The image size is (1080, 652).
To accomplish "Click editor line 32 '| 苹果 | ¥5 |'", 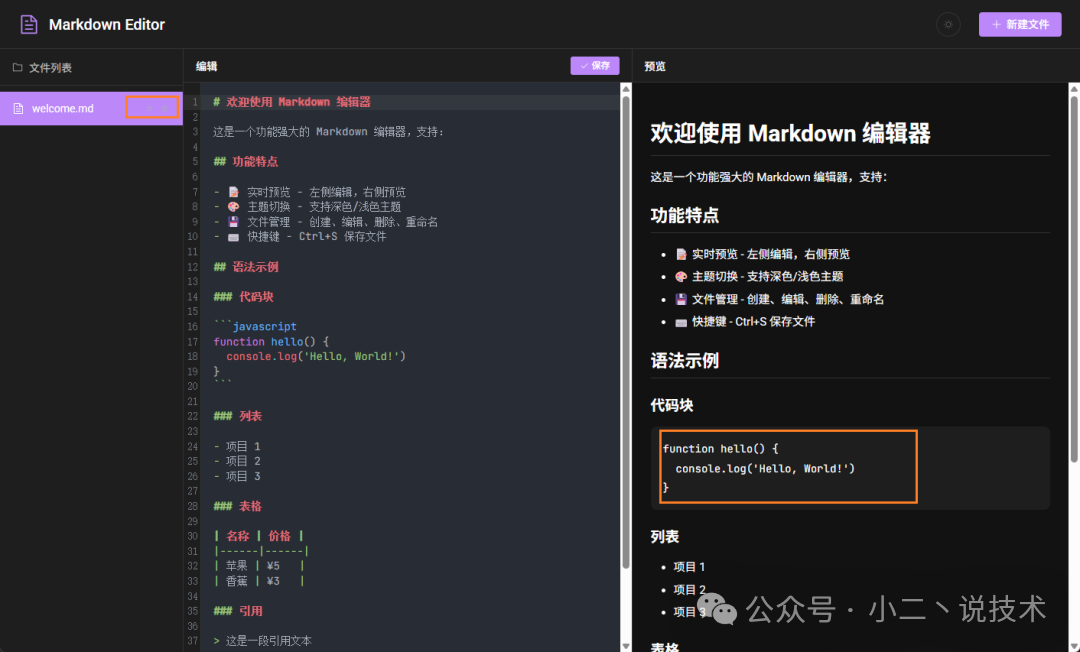I will pos(259,566).
